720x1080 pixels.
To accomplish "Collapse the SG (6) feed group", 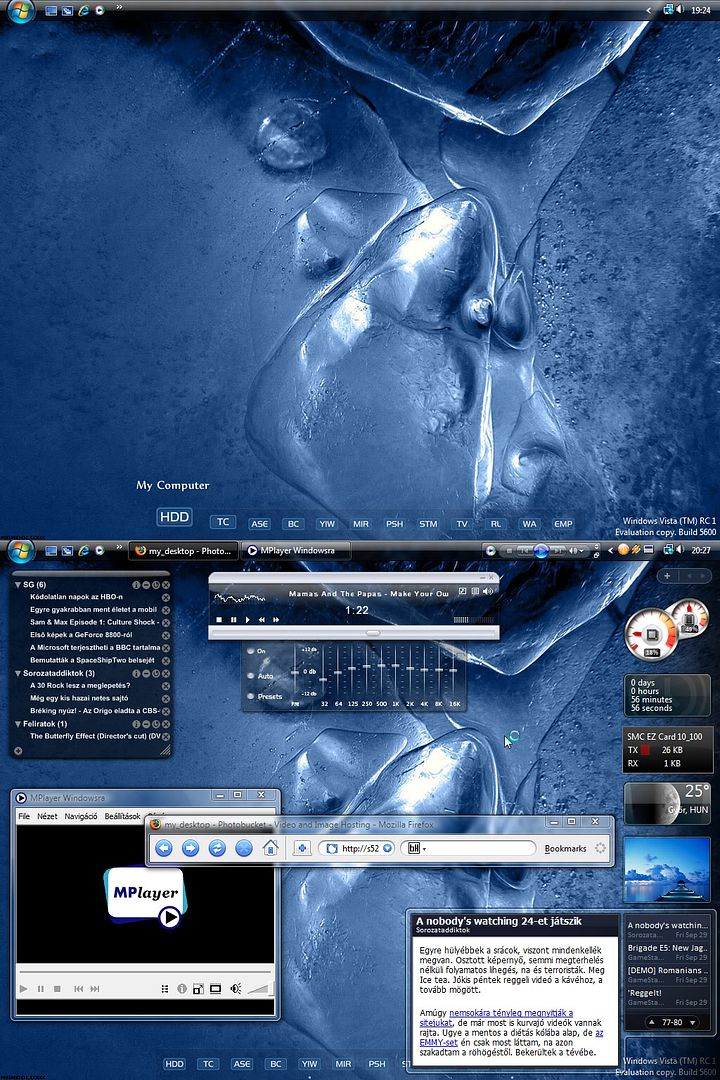I will [17, 584].
